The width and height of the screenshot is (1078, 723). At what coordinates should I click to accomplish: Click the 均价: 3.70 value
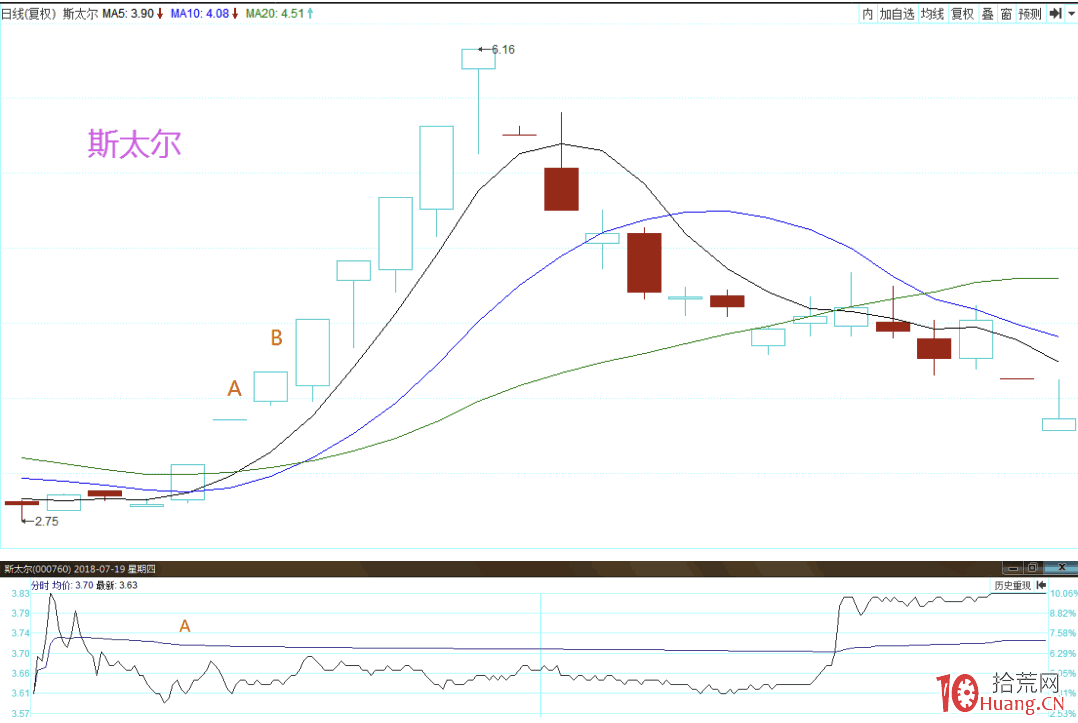[x=73, y=586]
